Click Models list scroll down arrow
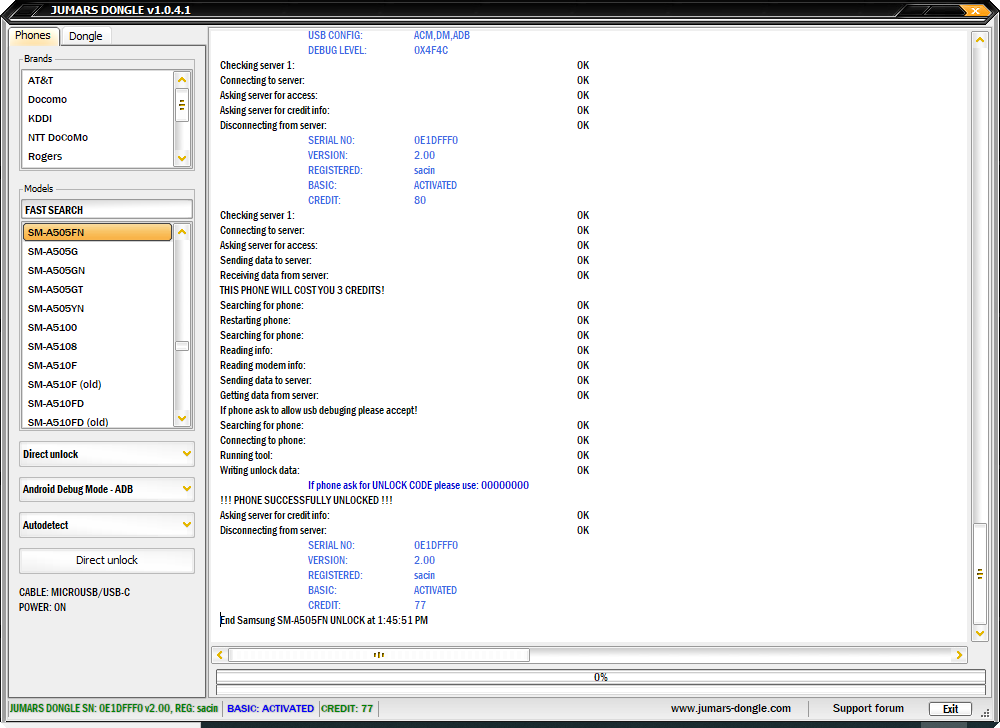Image resolution: width=1000 pixels, height=728 pixels. [x=182, y=419]
